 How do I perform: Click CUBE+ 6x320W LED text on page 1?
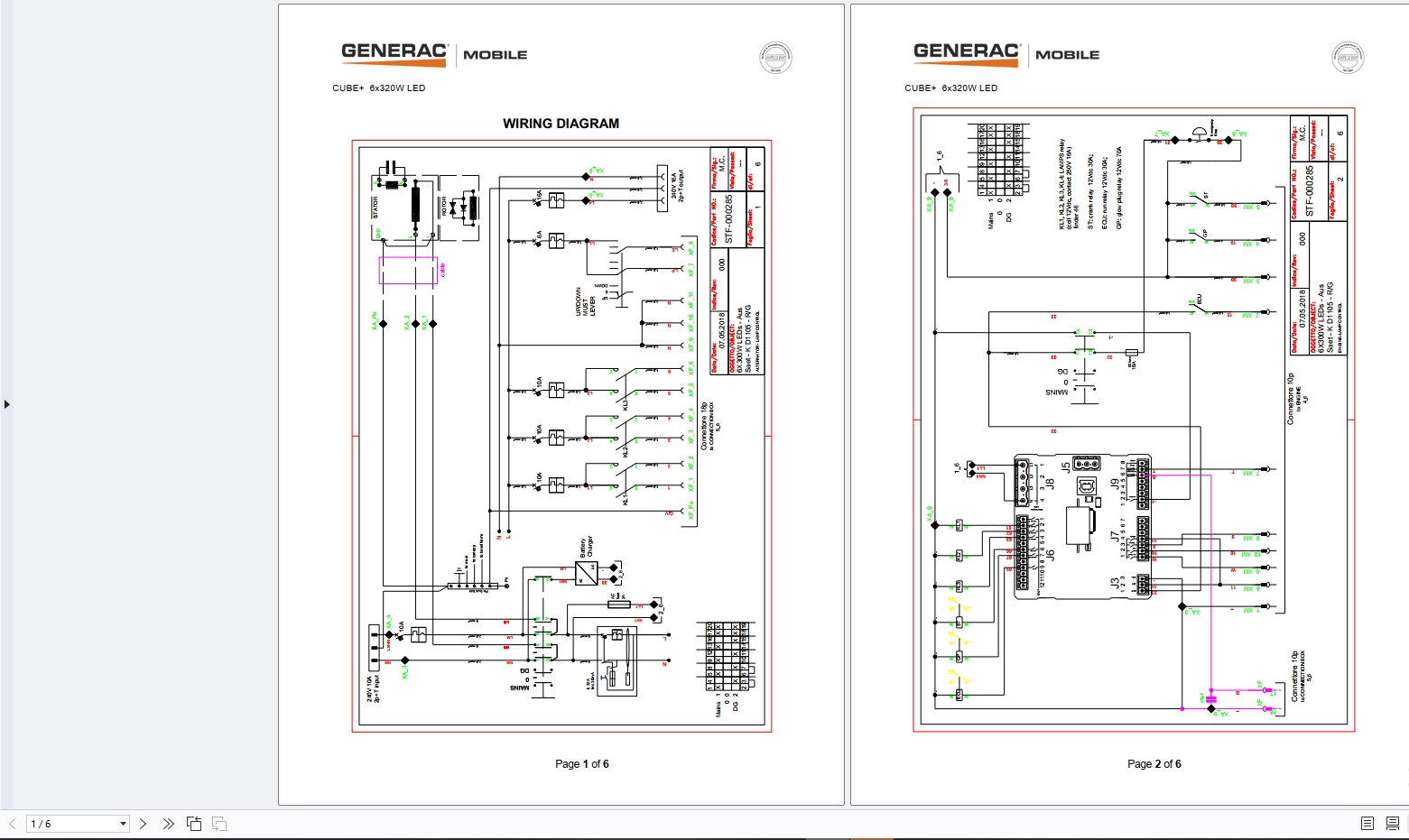379,88
